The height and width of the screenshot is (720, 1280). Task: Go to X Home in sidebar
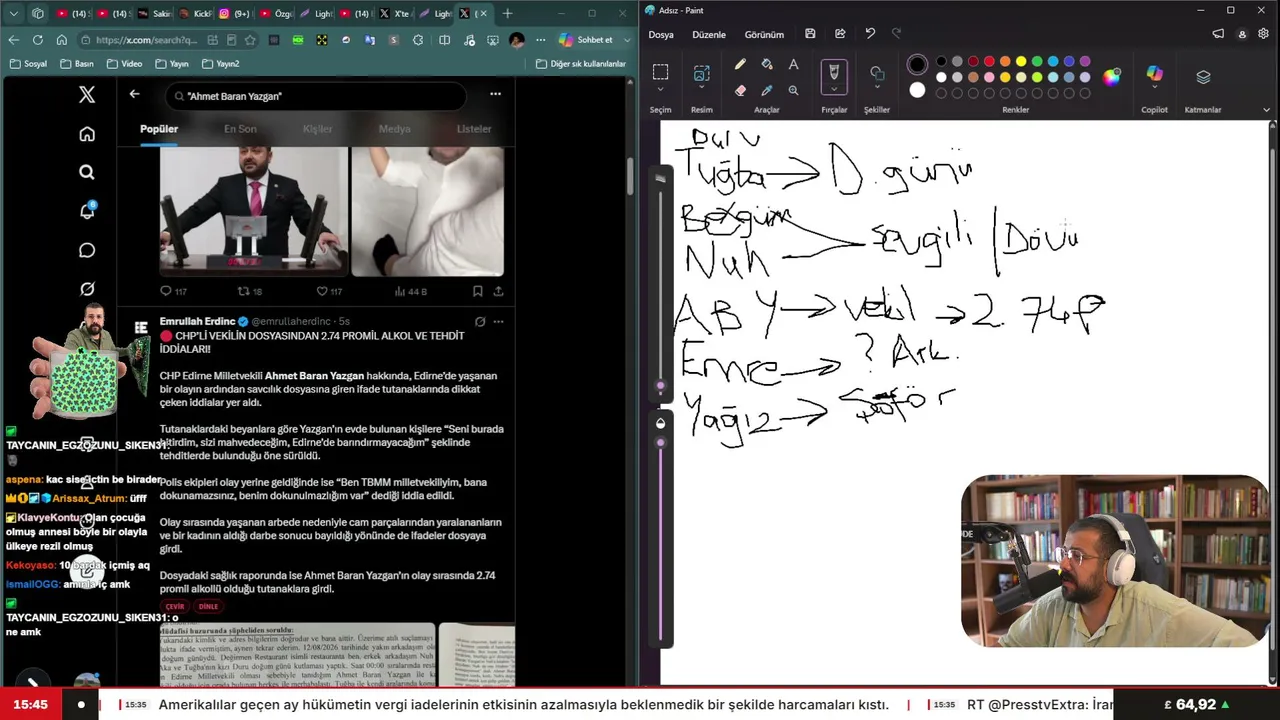tap(87, 134)
